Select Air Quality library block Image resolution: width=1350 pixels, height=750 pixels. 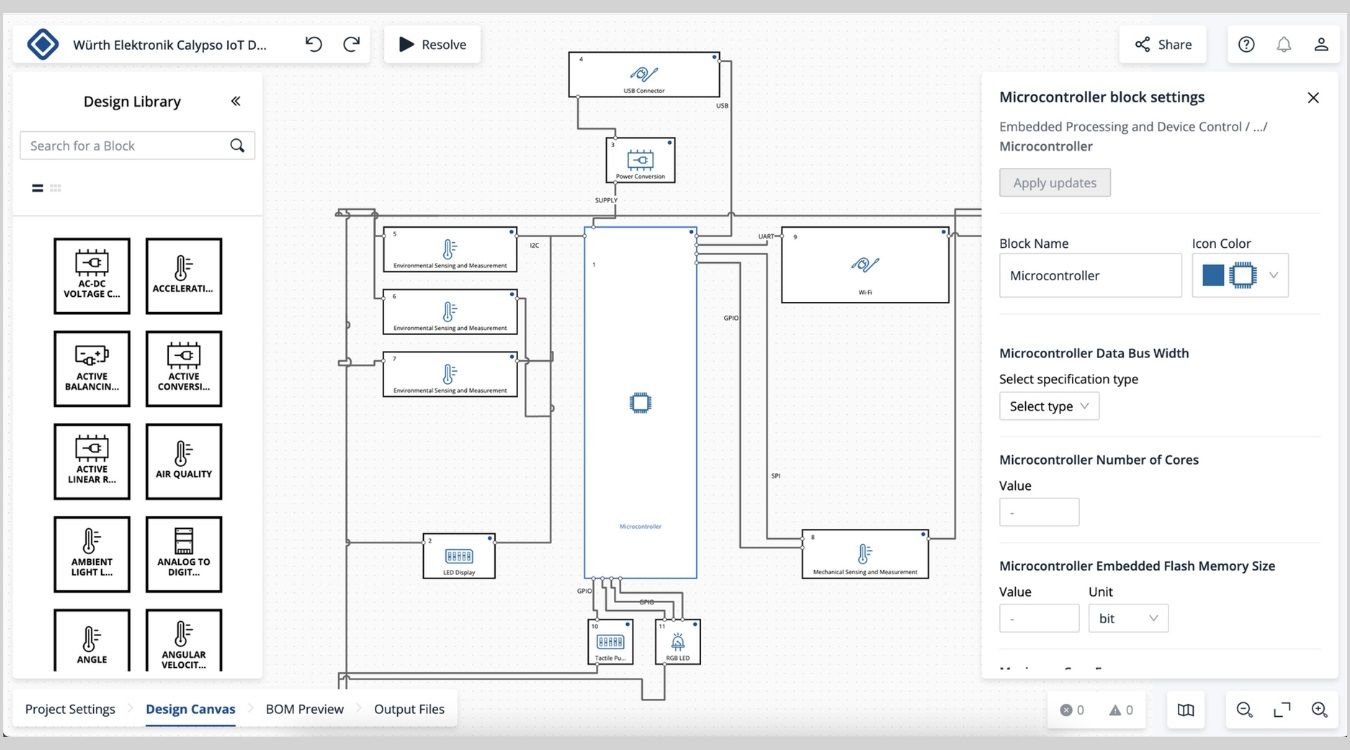pos(184,462)
